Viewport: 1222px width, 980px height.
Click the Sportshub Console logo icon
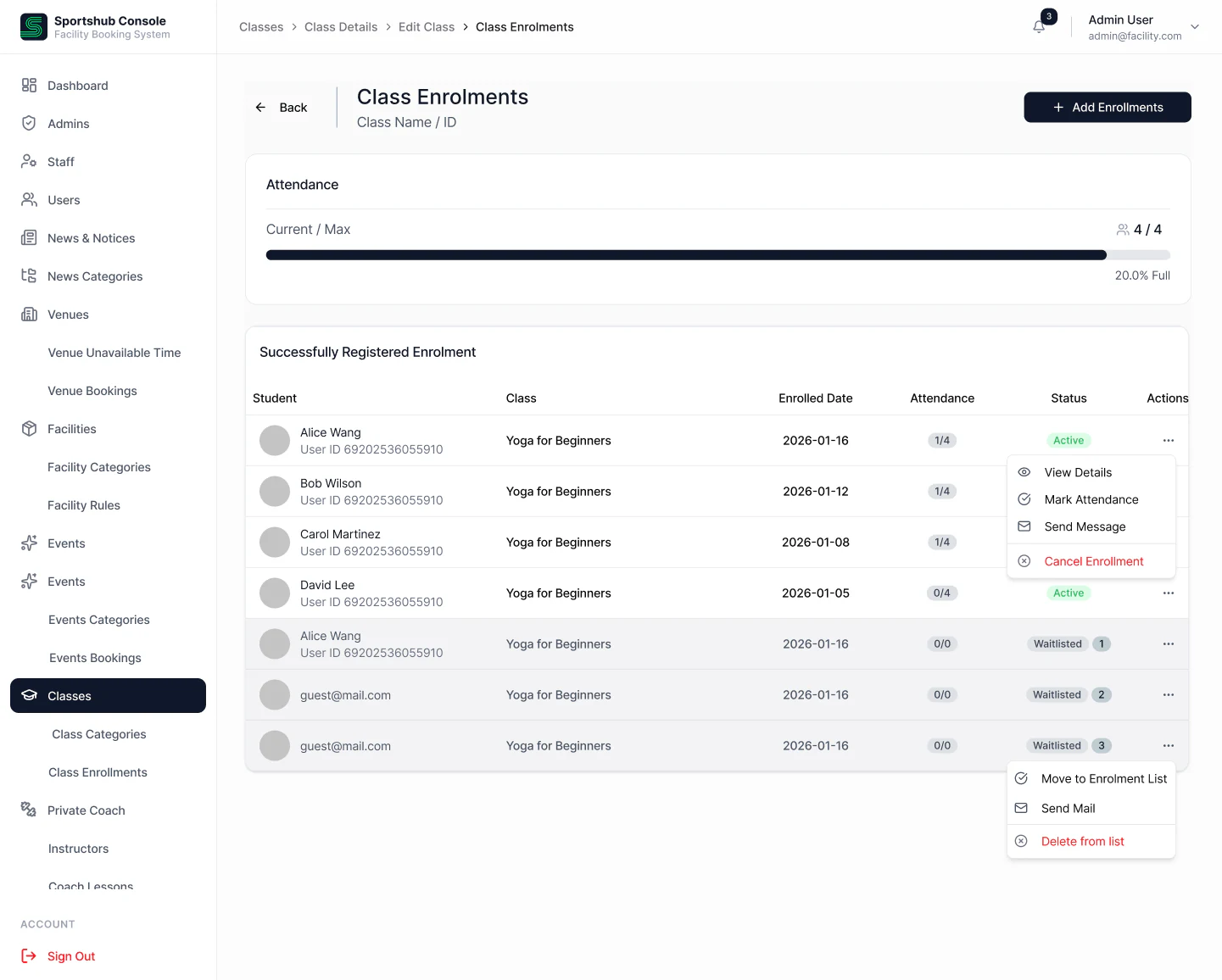coord(34,27)
